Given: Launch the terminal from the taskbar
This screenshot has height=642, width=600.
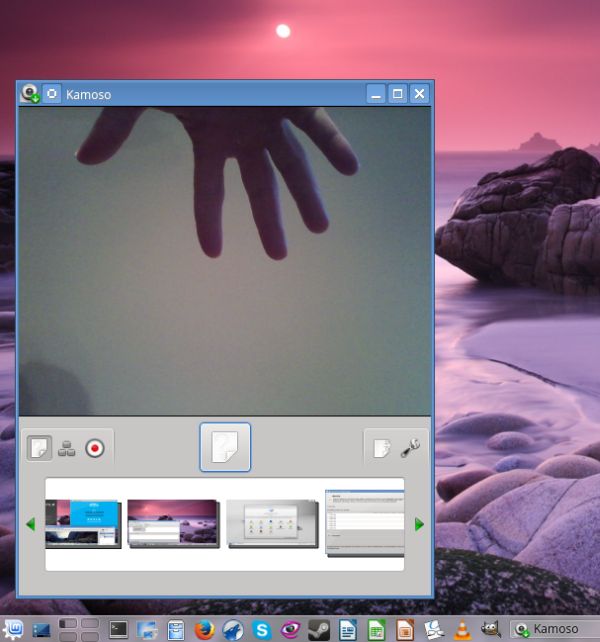Looking at the screenshot, I should click(x=118, y=629).
